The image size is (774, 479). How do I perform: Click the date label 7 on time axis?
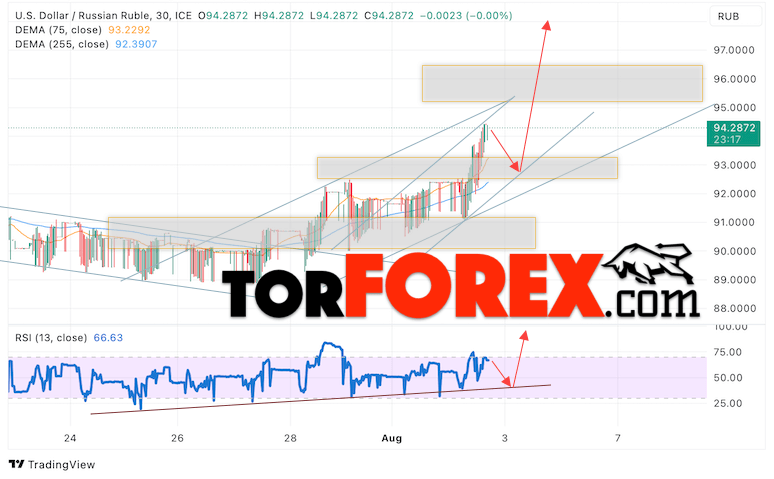[x=618, y=438]
